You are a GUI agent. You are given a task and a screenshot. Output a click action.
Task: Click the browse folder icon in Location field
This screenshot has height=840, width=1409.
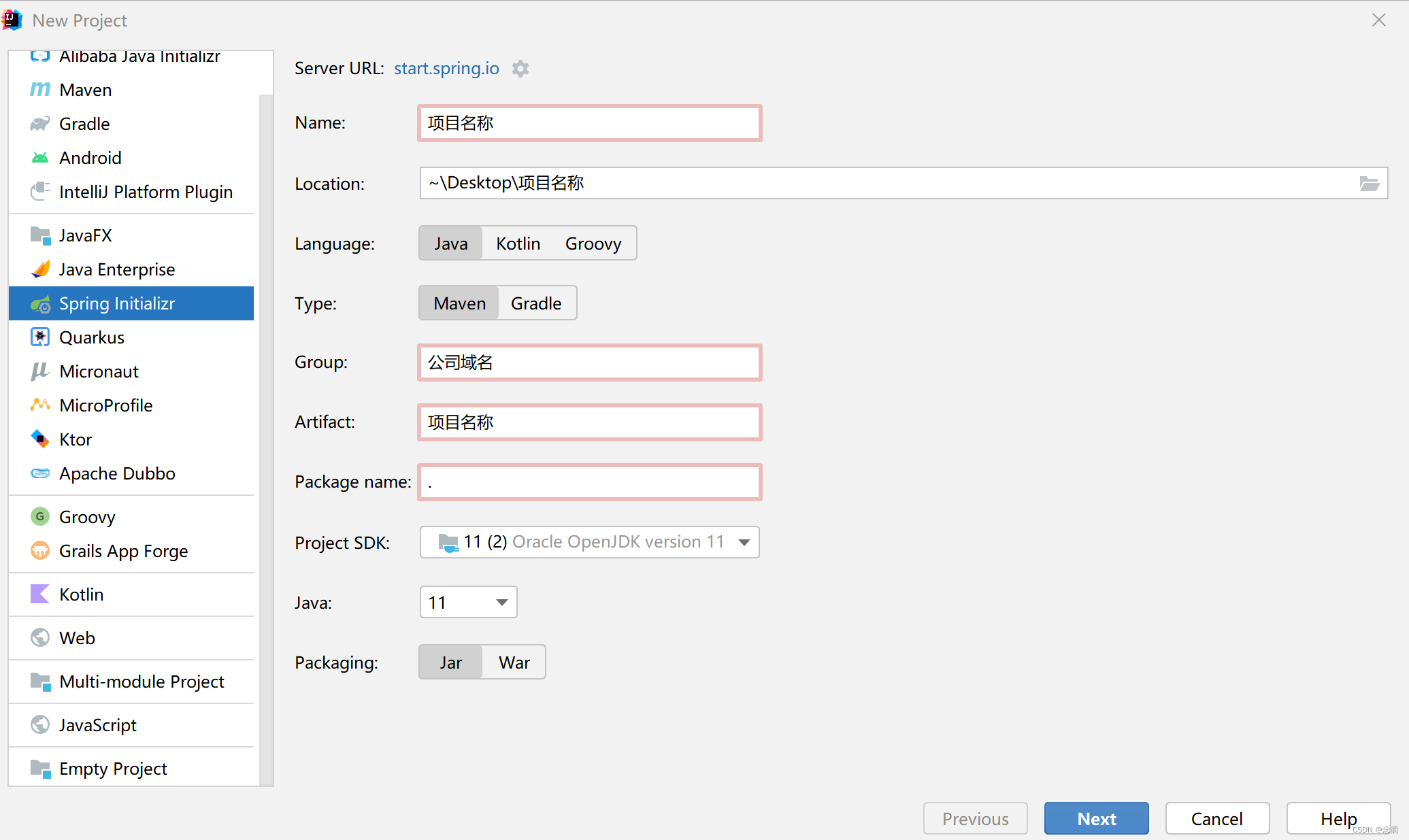(x=1369, y=183)
